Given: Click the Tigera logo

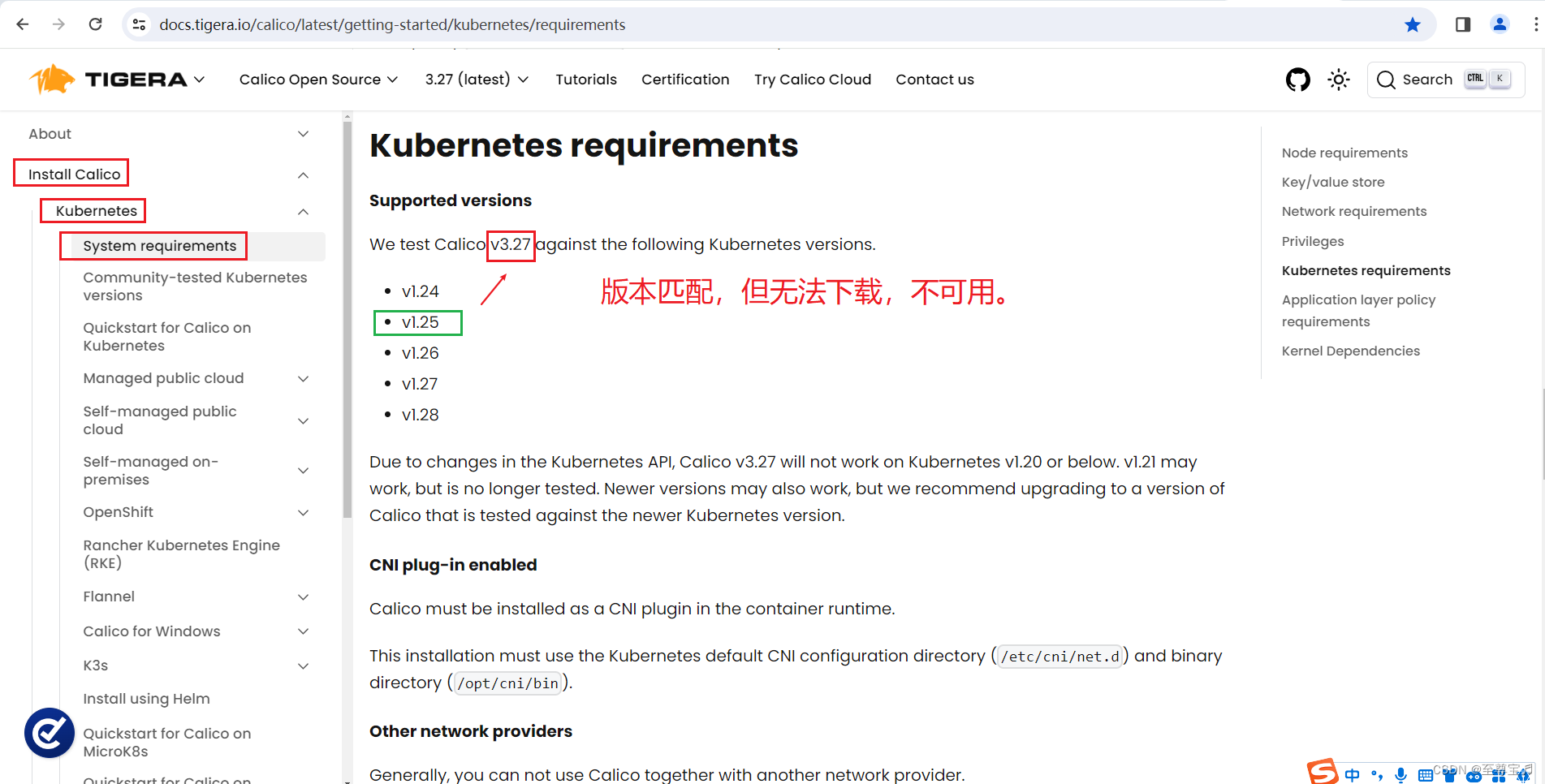Looking at the screenshot, I should pos(107,80).
